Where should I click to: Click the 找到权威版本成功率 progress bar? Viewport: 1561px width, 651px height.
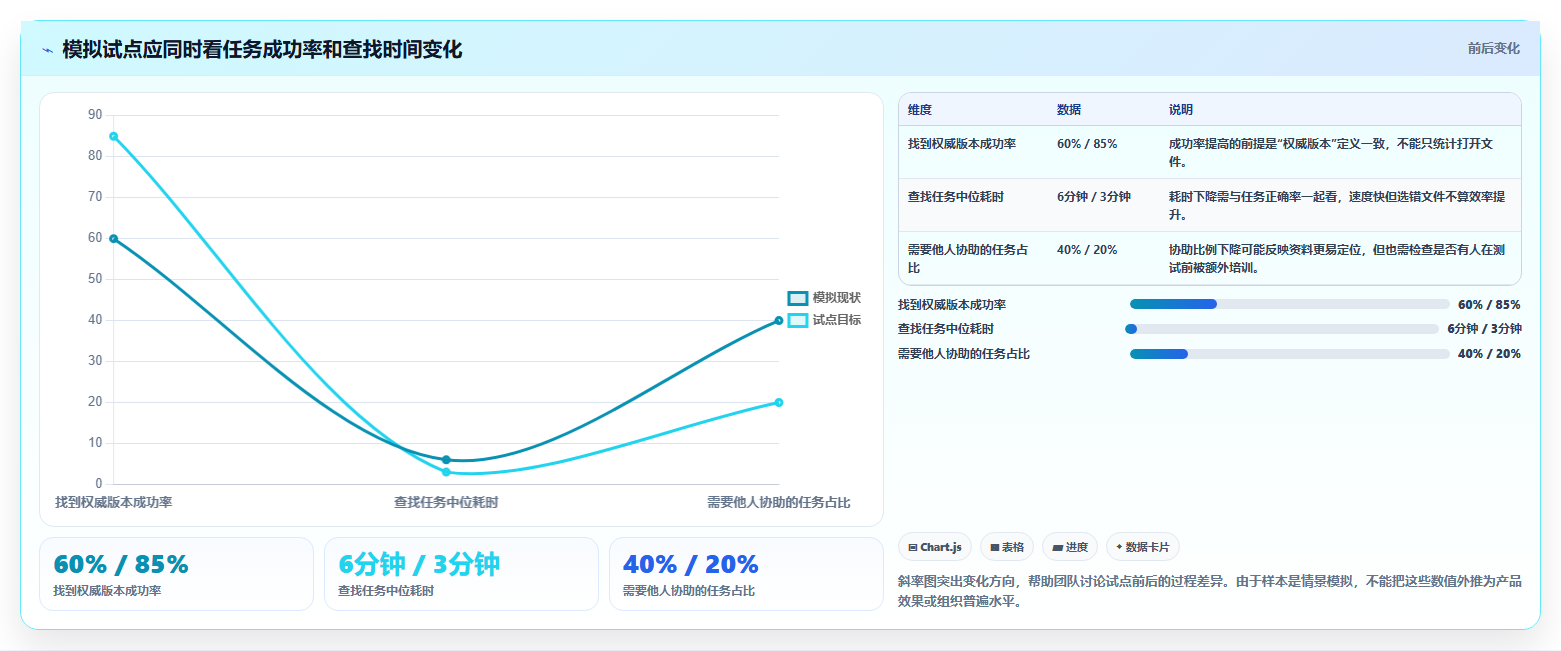1289,304
